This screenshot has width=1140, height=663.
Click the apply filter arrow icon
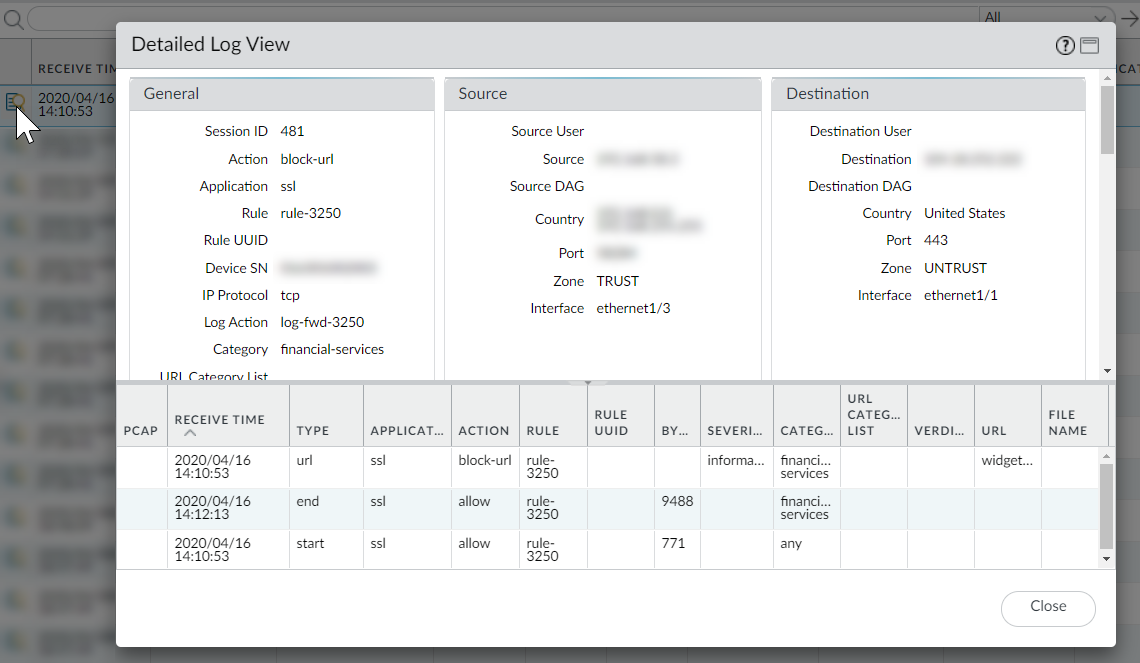click(x=1129, y=19)
